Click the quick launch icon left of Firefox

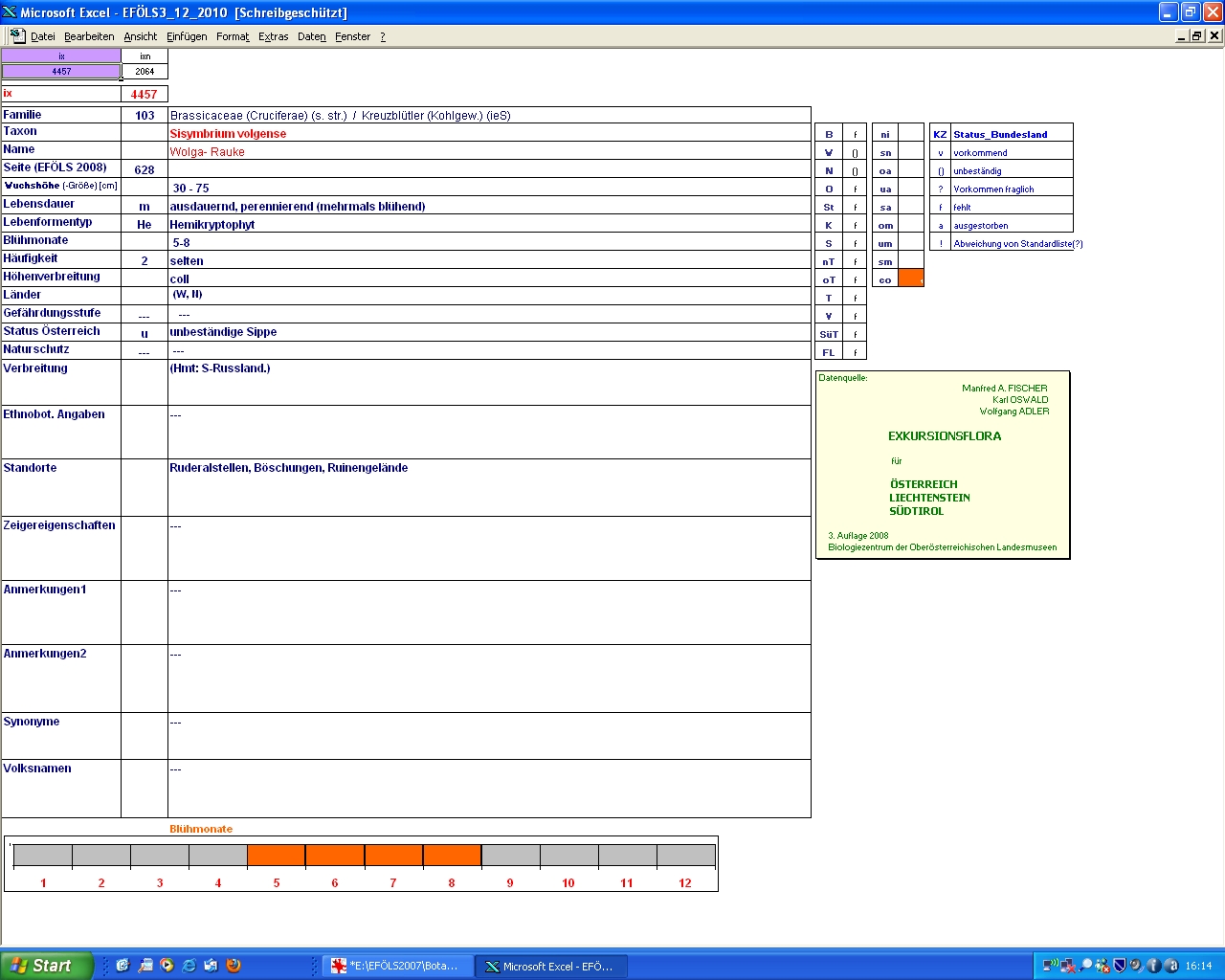coord(212,966)
